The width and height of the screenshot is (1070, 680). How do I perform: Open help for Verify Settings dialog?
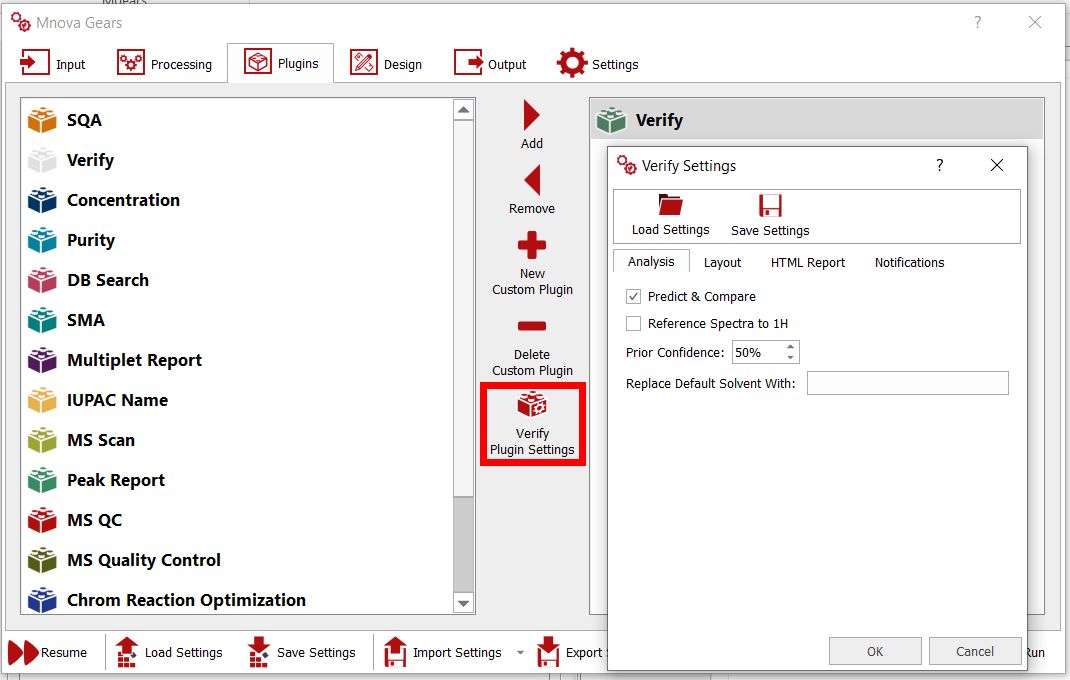coord(940,165)
